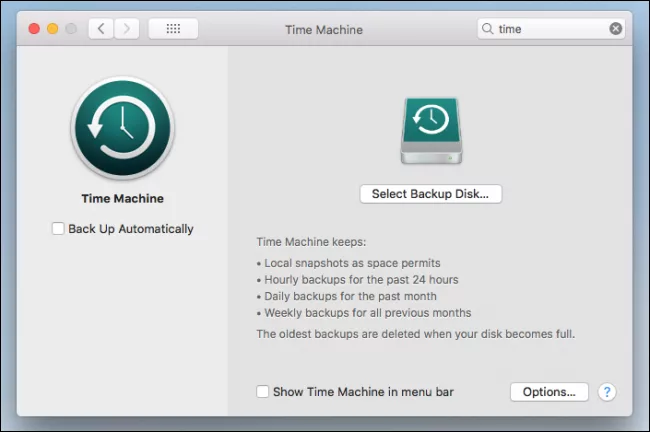Click the magnifying glass search icon
650x432 pixels.
coord(488,29)
